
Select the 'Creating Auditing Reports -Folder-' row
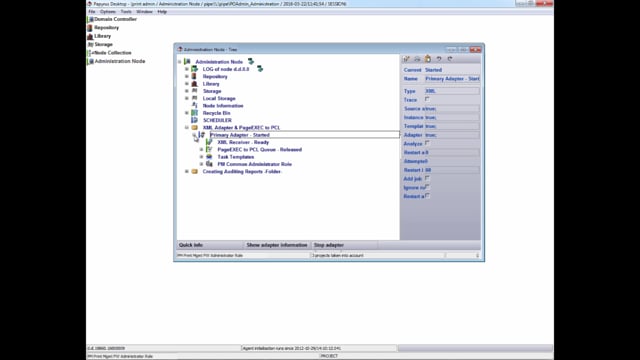[242, 171]
